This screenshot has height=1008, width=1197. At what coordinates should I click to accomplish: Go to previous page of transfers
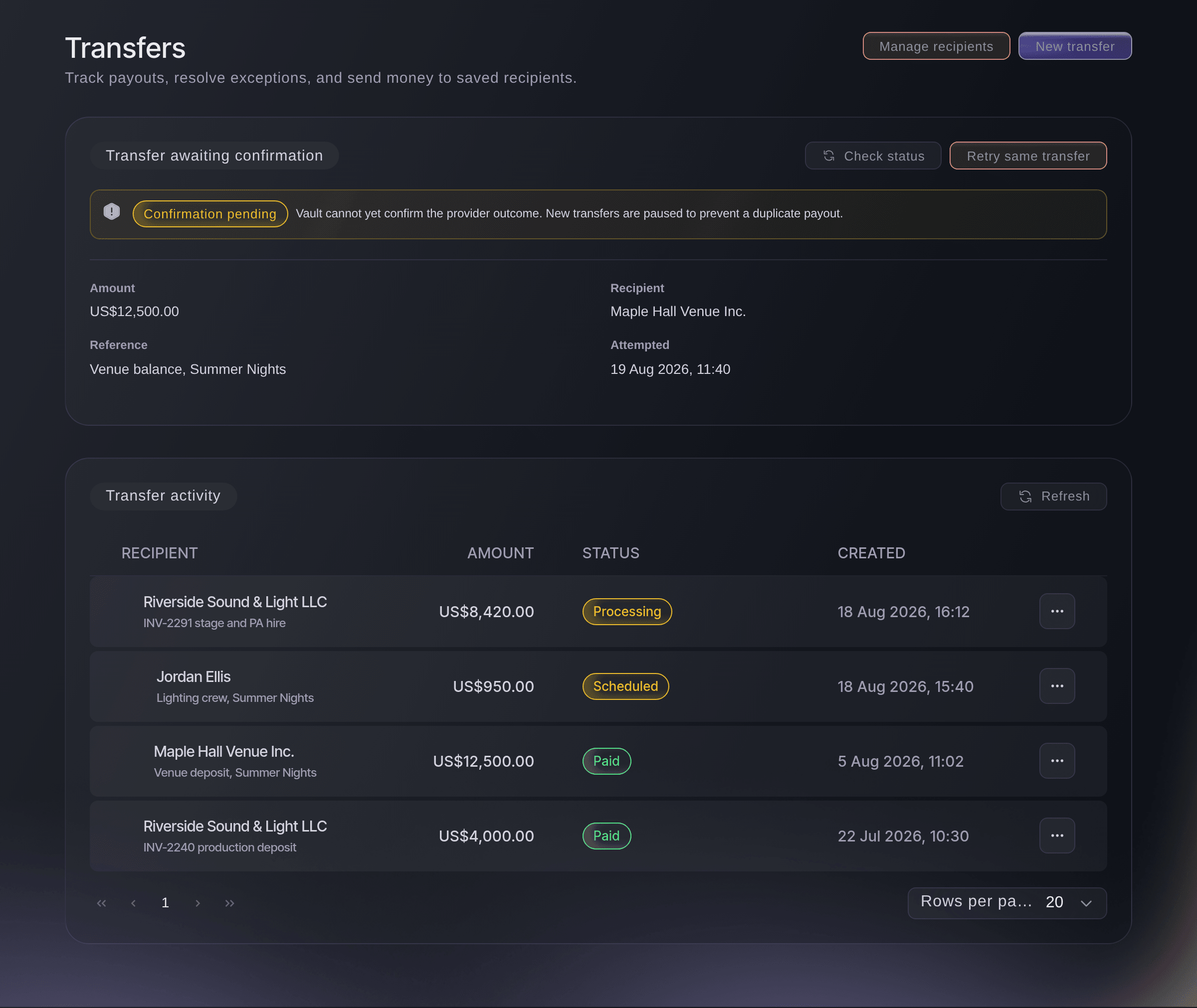pos(133,903)
